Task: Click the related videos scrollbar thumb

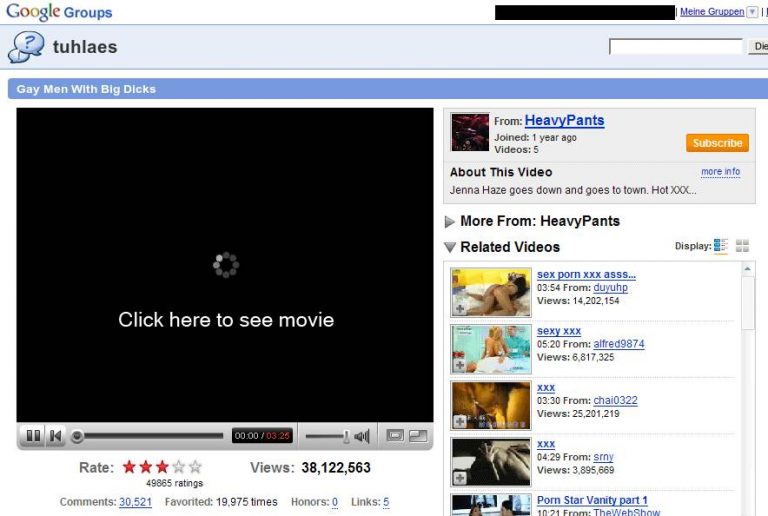Action: coord(747,304)
